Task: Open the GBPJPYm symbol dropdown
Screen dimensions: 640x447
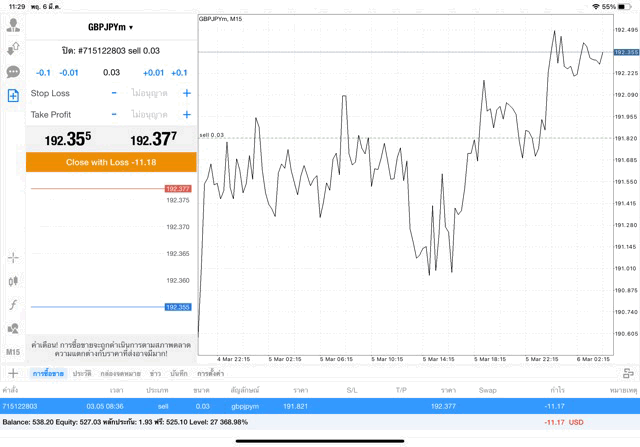Action: coord(110,28)
